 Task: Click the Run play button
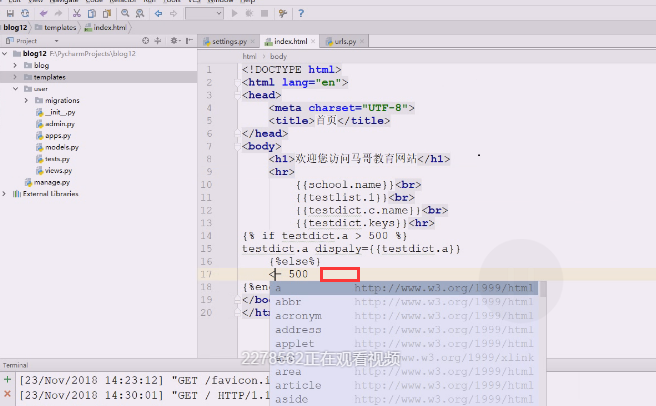[x=234, y=13]
